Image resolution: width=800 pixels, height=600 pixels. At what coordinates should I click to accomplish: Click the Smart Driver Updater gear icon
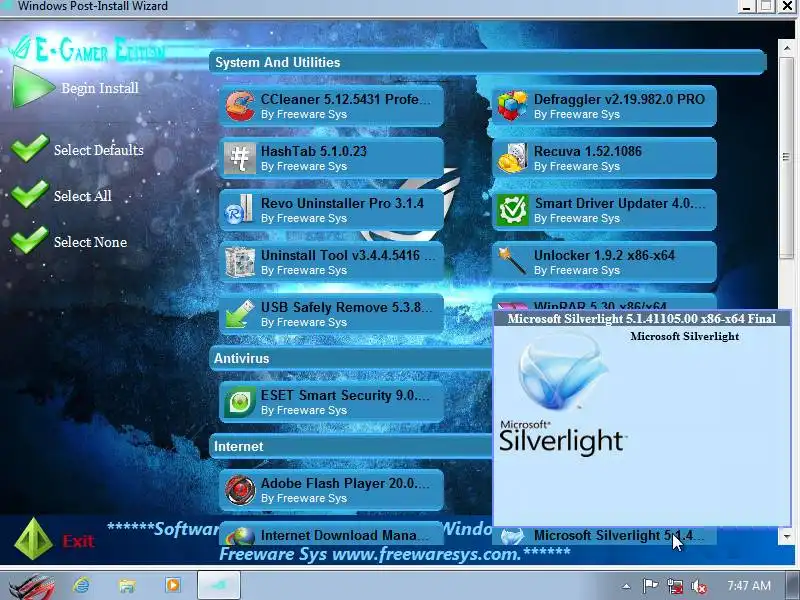point(512,210)
